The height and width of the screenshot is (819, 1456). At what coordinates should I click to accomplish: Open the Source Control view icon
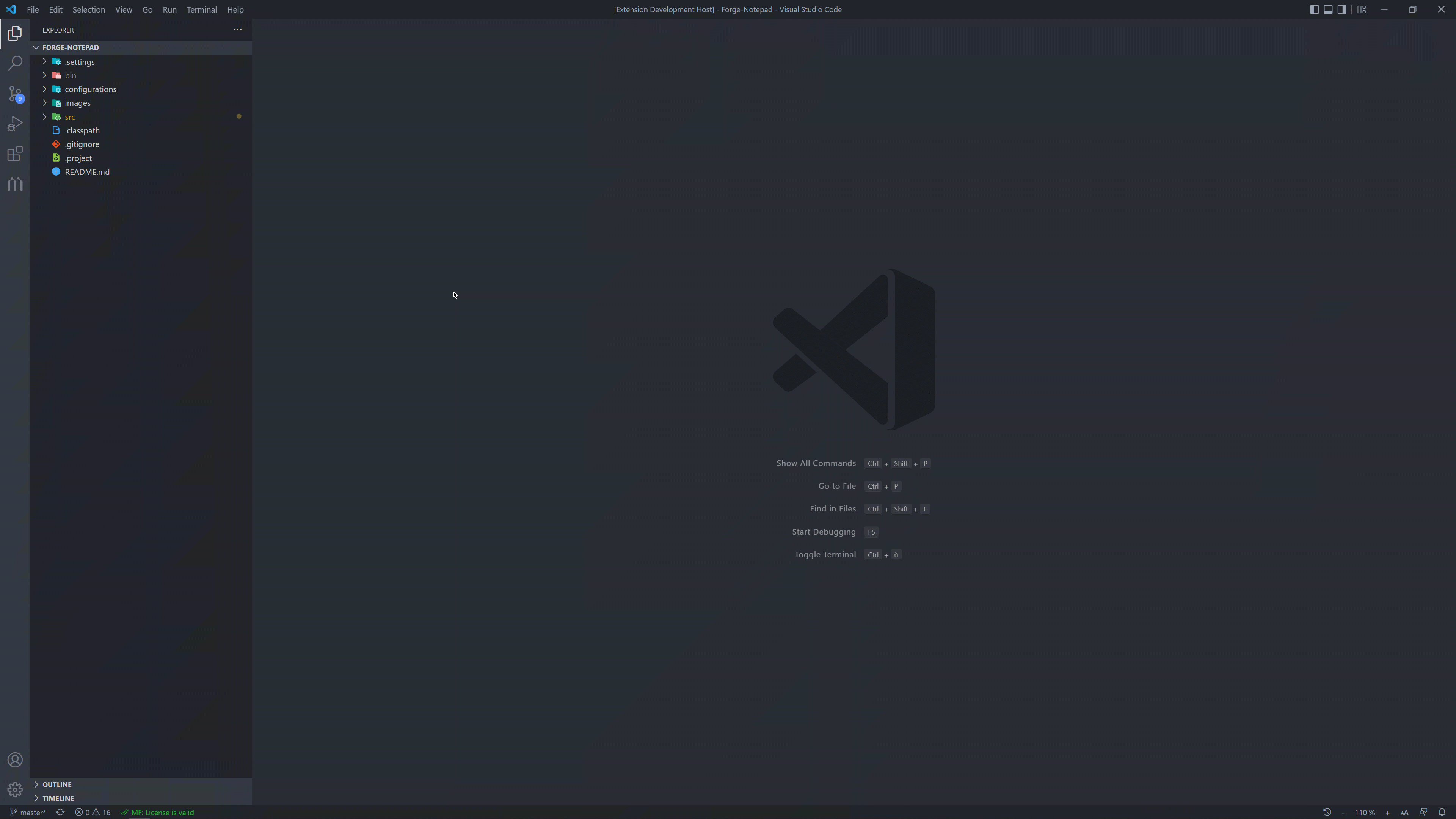[x=15, y=94]
